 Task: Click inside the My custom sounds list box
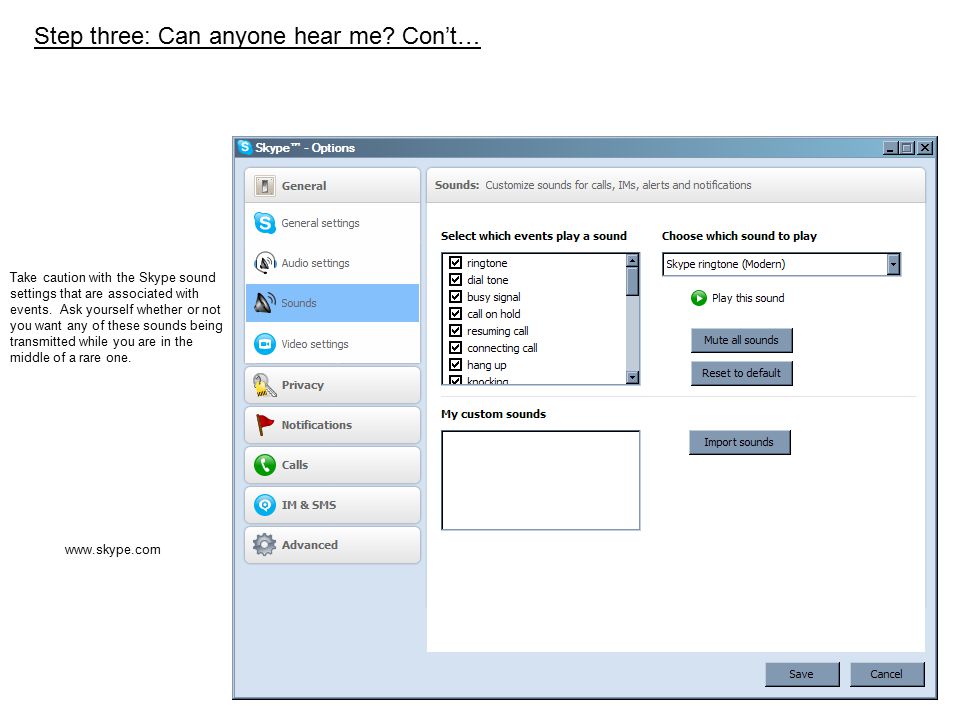tap(541, 480)
